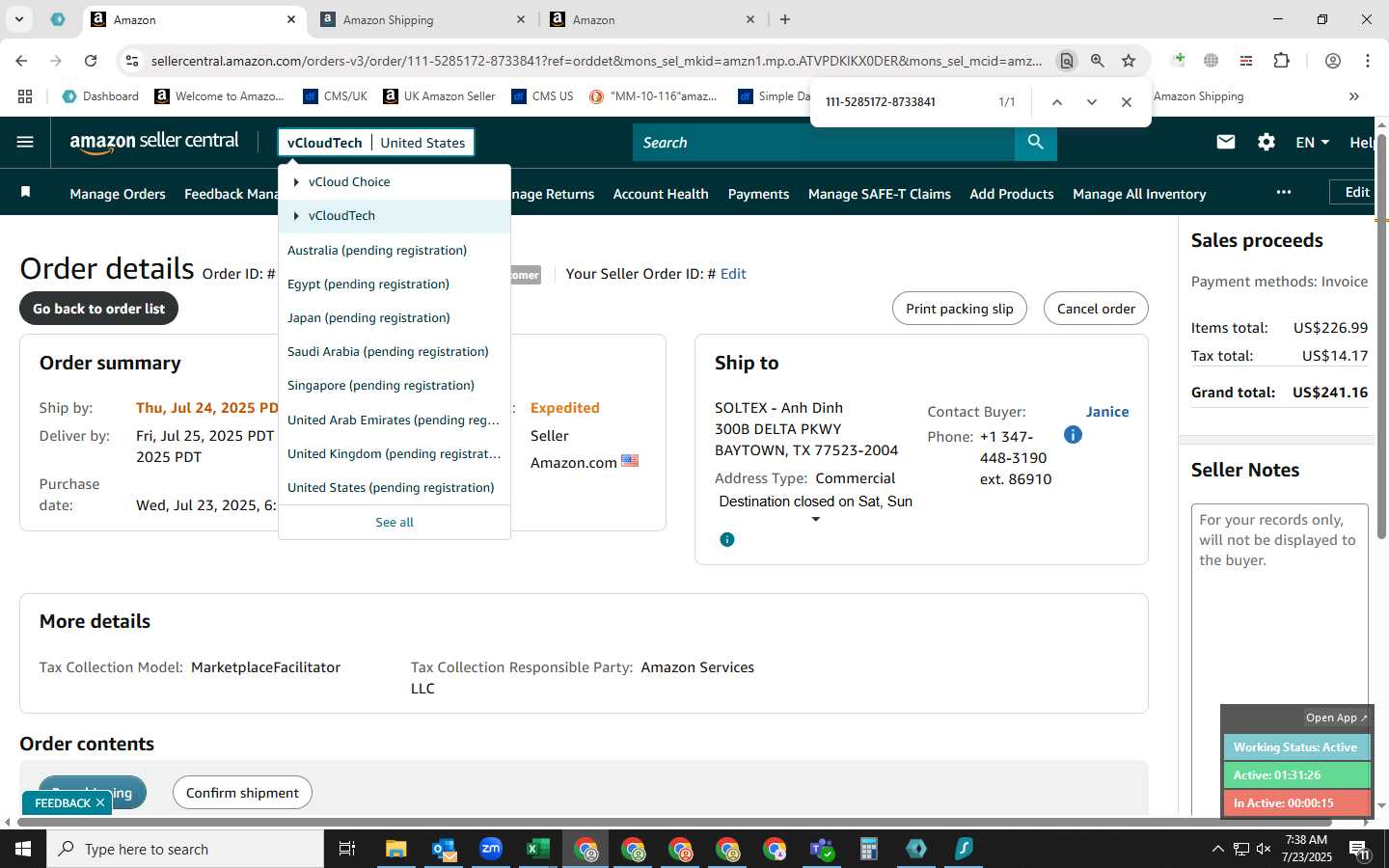Viewport: 1389px width, 868px height.
Task: Click the Print packing slip button
Action: [x=960, y=309]
